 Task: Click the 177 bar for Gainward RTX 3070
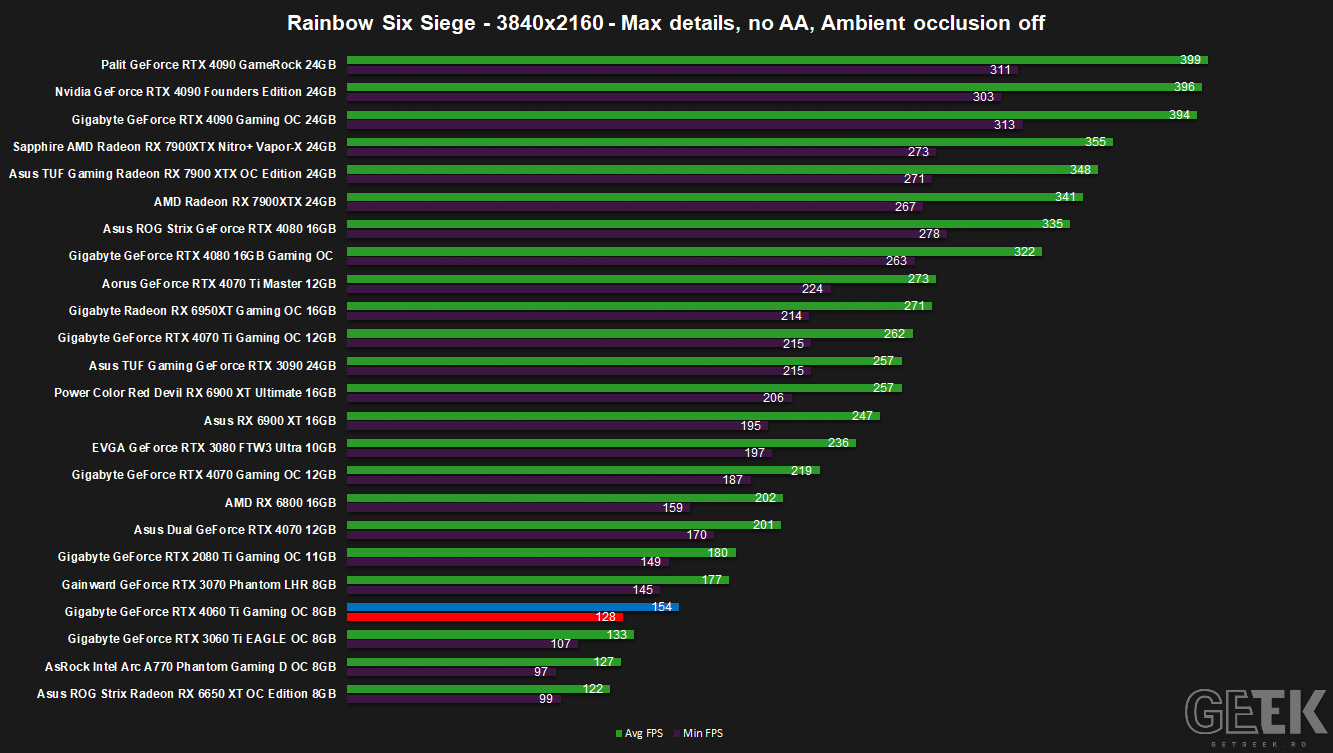tap(538, 579)
